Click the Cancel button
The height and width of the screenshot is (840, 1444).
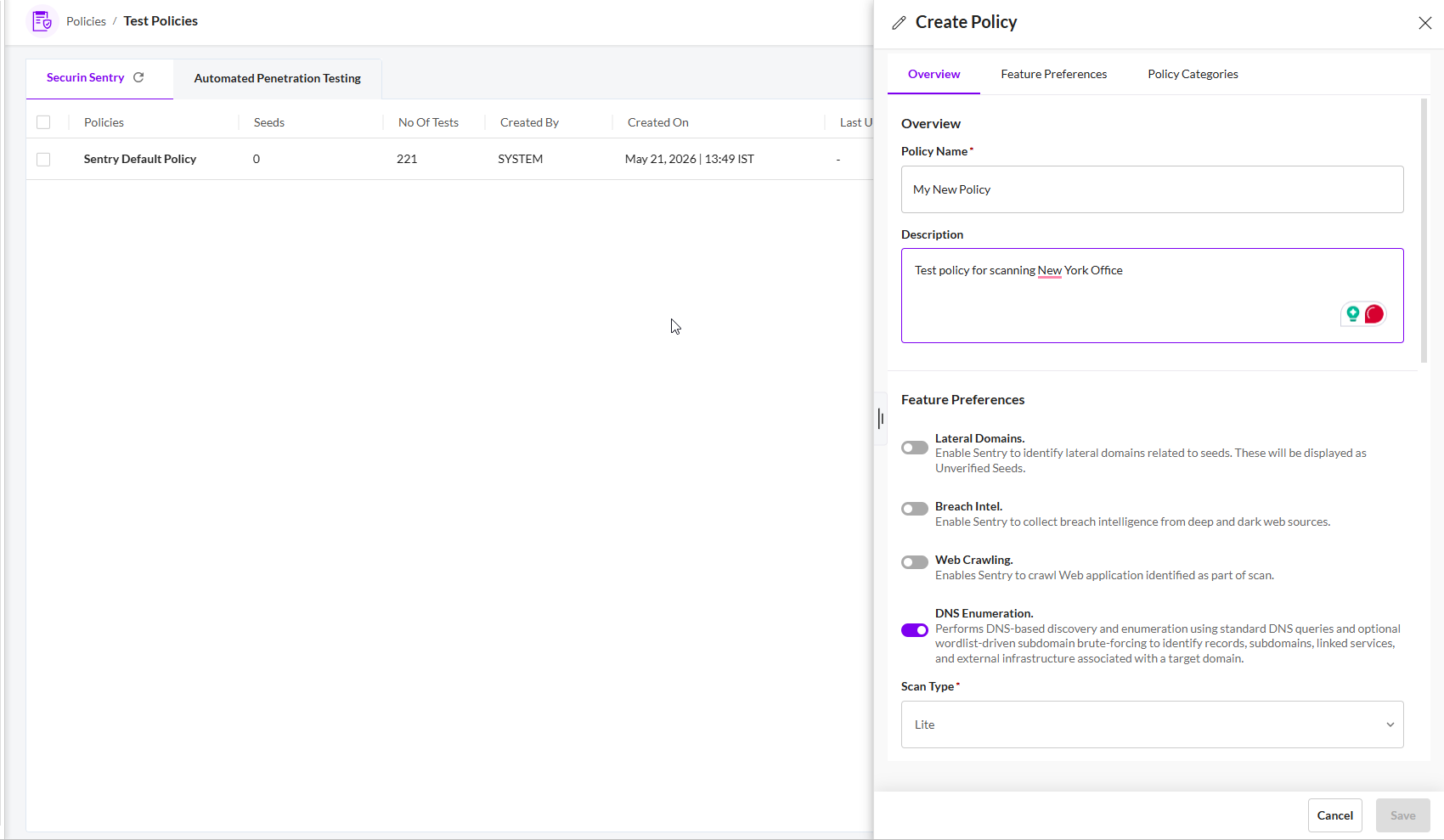coord(1334,815)
